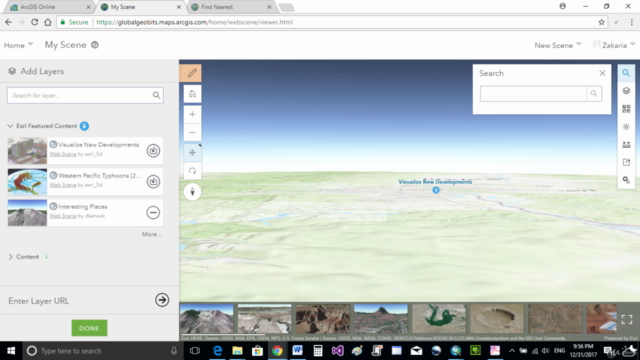Select the fourth slide thumbnail in strip
Viewport: 640px width, 360px height.
tap(381, 318)
